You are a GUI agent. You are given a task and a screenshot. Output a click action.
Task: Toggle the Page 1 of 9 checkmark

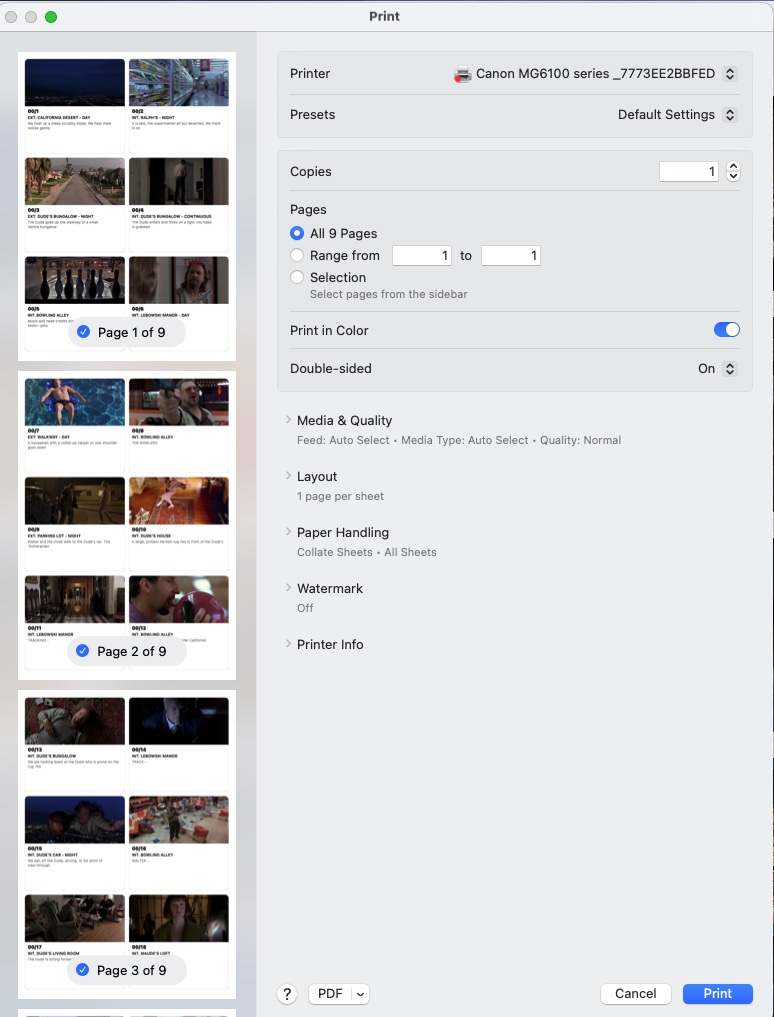click(x=84, y=332)
